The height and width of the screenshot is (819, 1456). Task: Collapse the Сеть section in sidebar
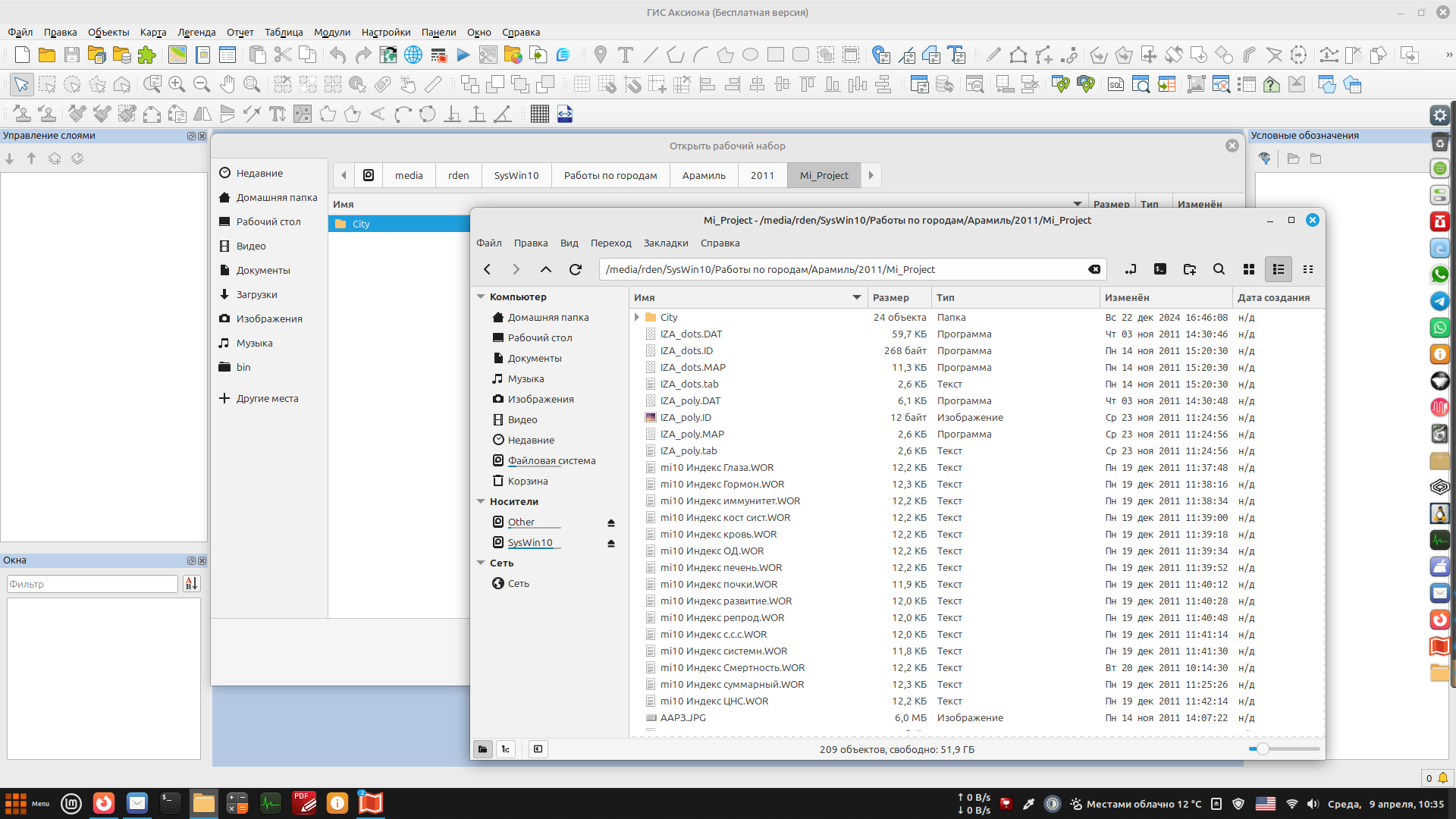coord(481,563)
